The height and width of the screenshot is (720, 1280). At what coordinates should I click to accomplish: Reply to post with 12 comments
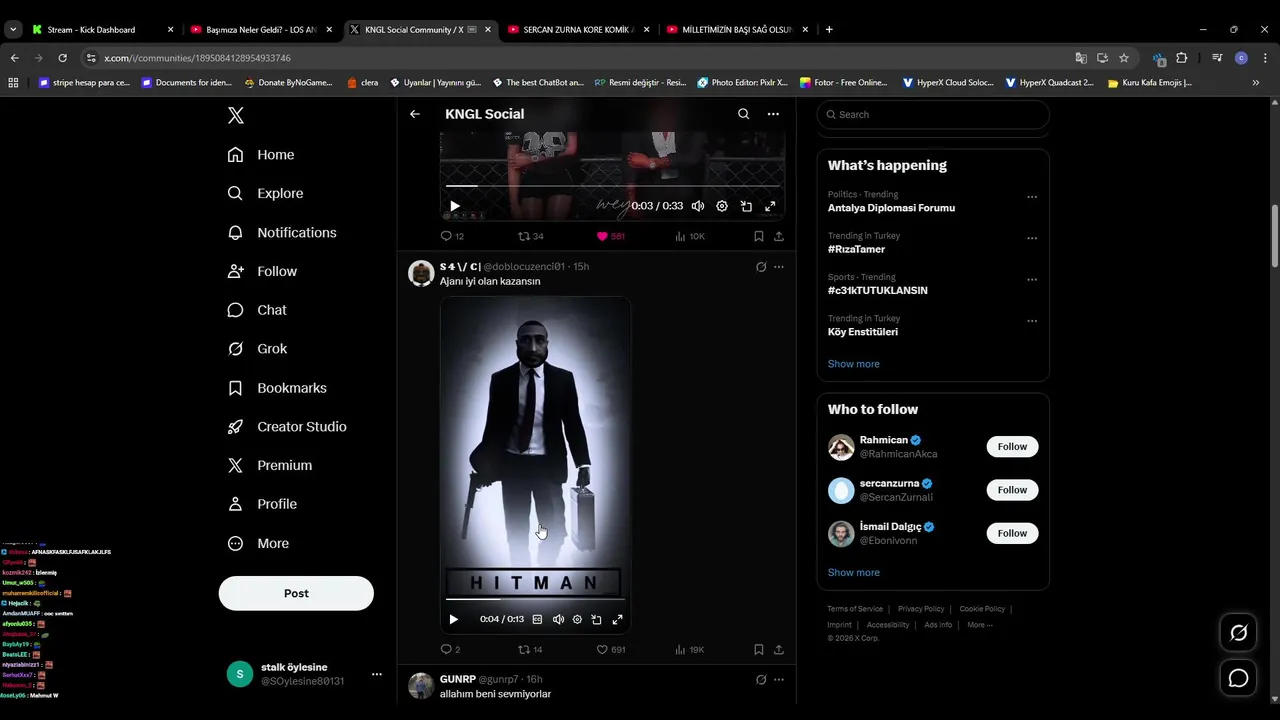pos(452,236)
